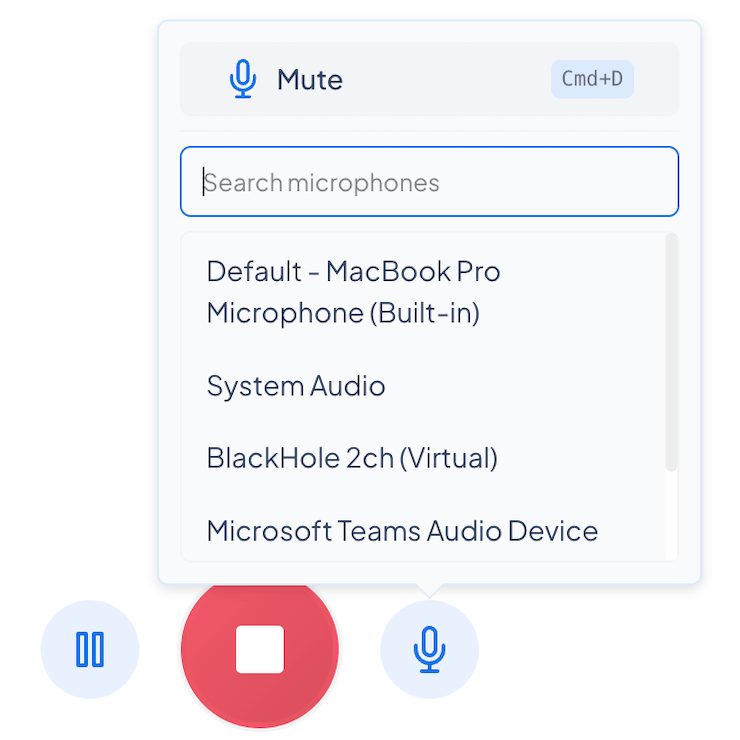
Task: Pause the recording with the pause icon
Action: tap(90, 649)
